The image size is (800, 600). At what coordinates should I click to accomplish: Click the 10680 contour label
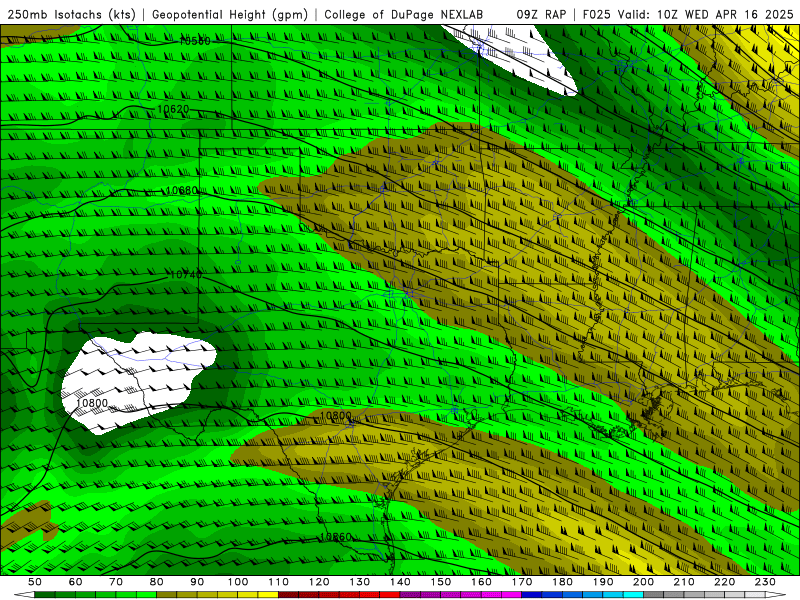pyautogui.click(x=182, y=190)
